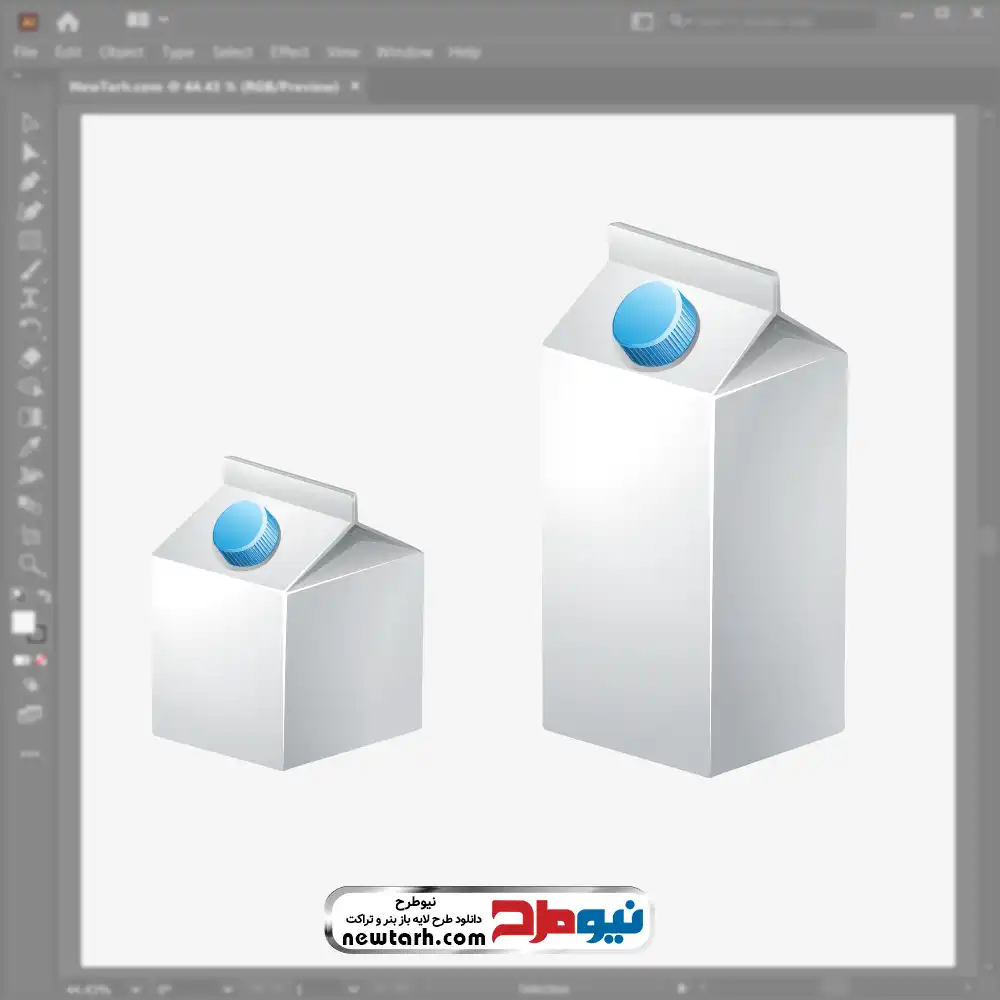Viewport: 1000px width, 1000px height.
Task: Open the Effect menu
Action: (x=289, y=53)
